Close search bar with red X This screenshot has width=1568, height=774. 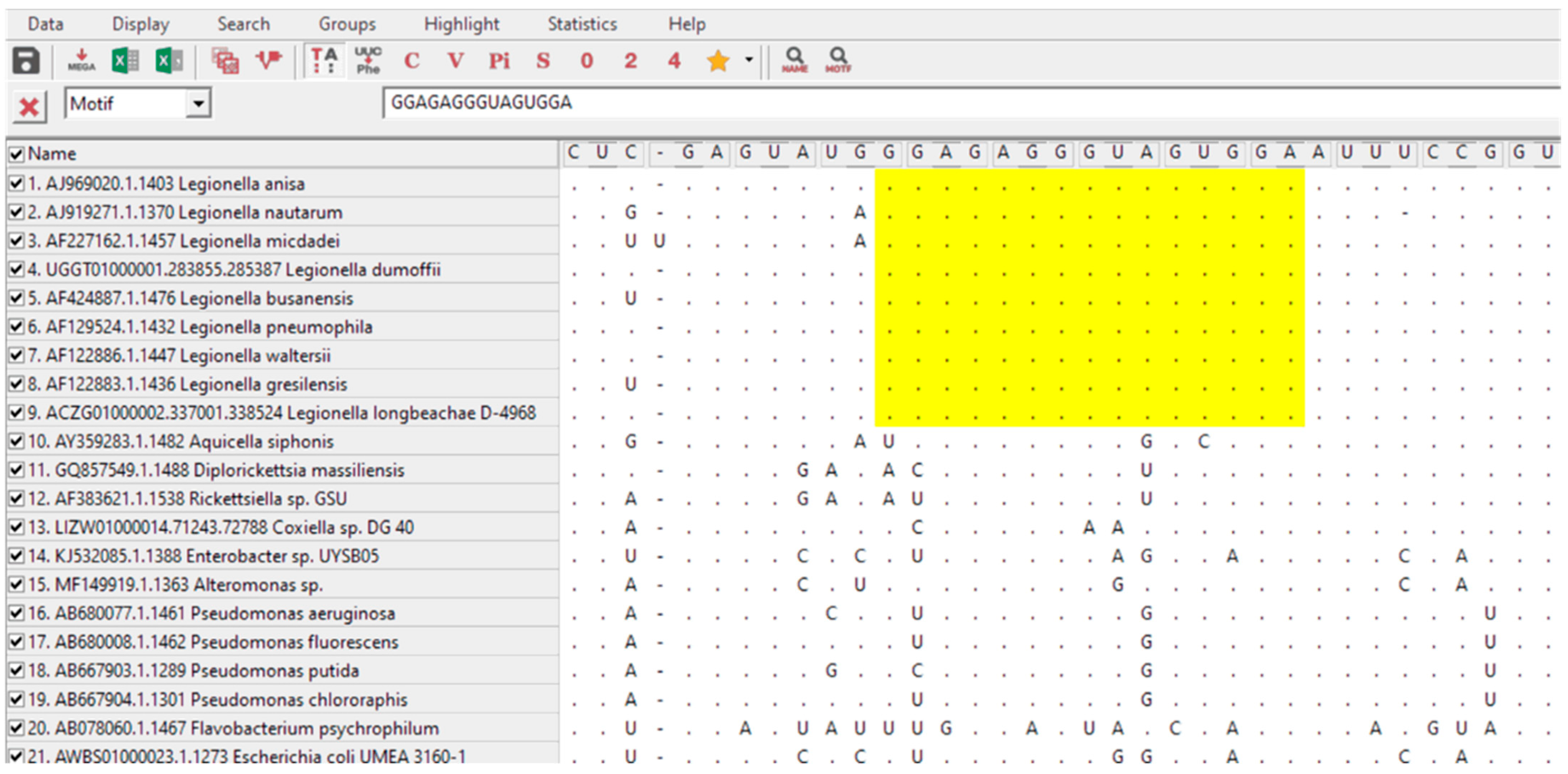click(29, 108)
